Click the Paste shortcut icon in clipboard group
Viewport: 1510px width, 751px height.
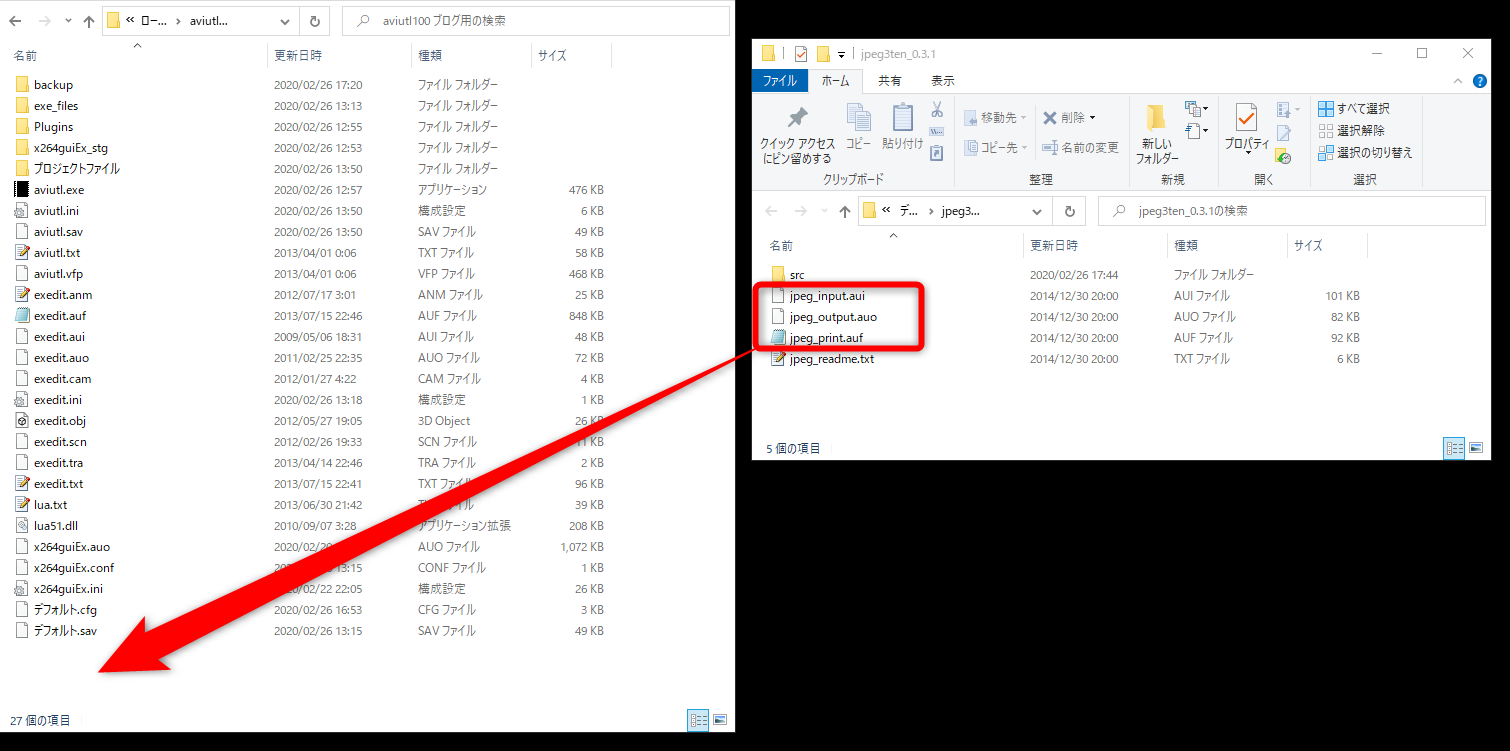[x=937, y=153]
